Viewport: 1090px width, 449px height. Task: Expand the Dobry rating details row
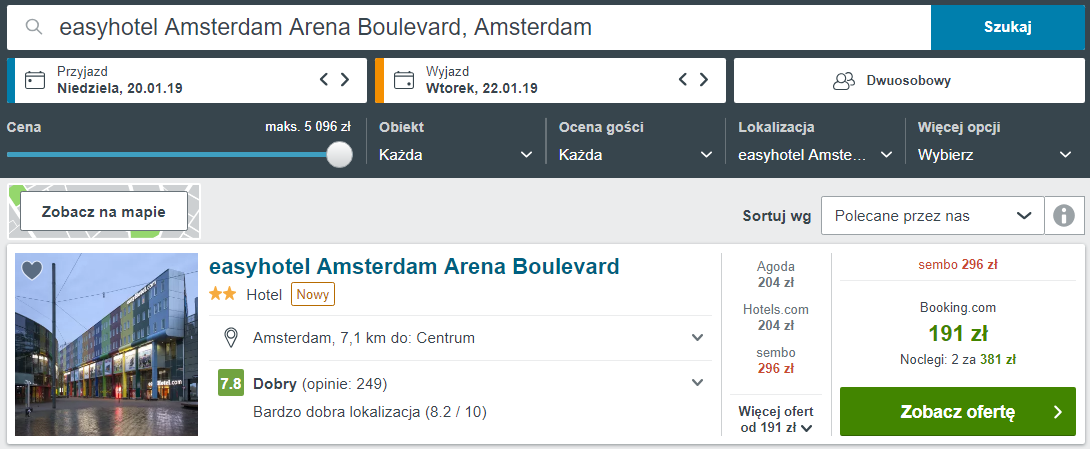[x=698, y=383]
